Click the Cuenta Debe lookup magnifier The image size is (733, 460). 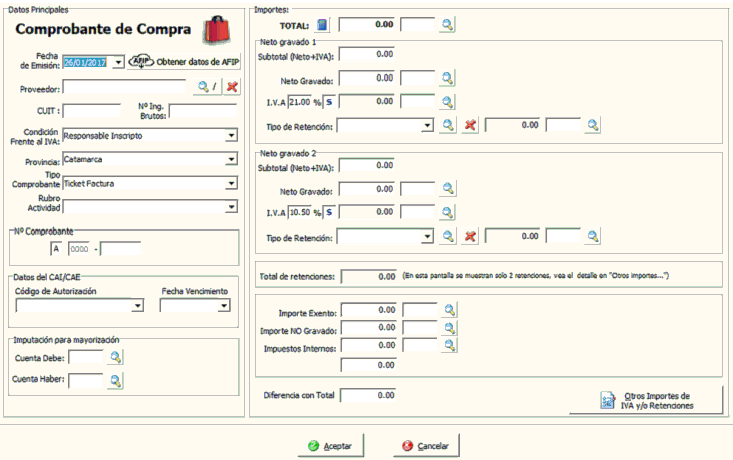point(115,356)
